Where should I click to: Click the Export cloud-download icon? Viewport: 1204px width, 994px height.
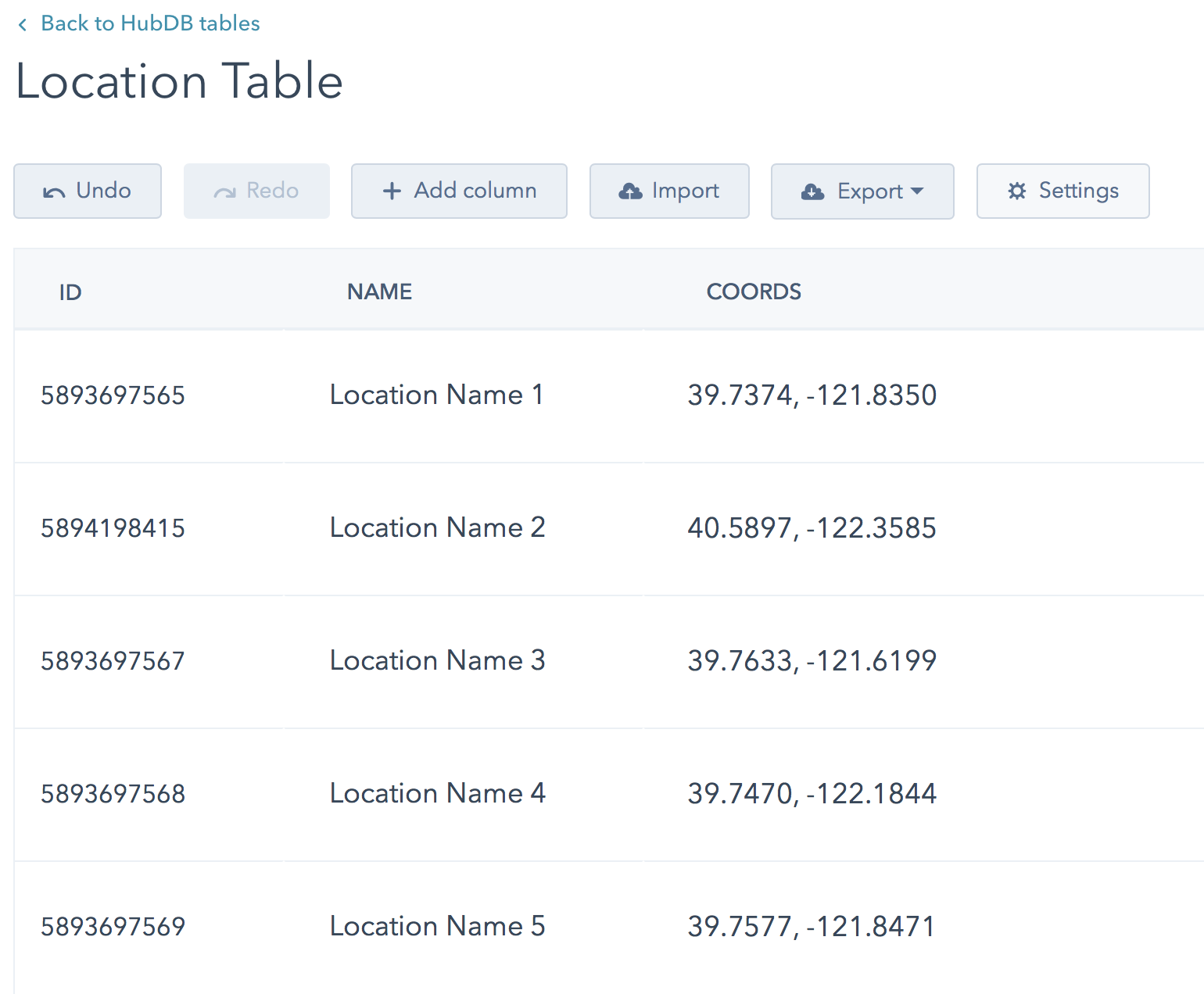[x=812, y=191]
